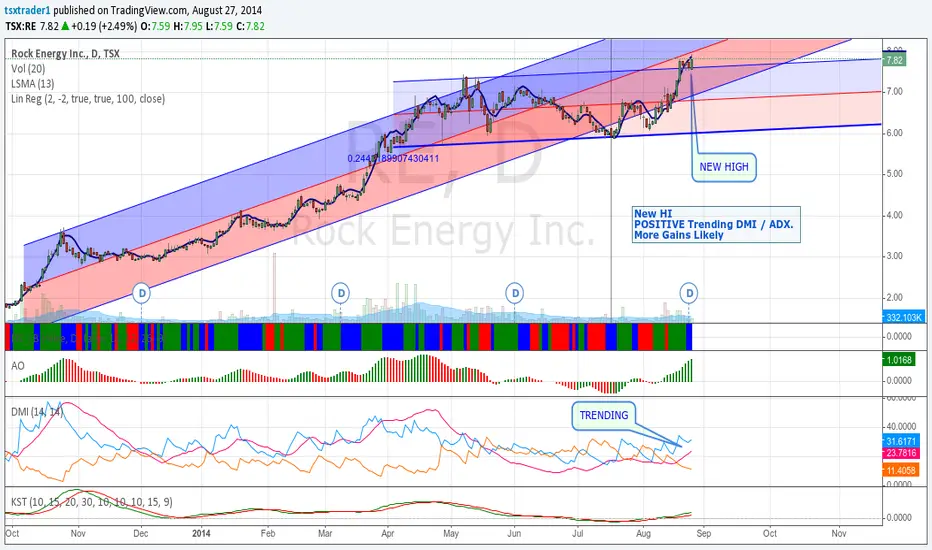Viewport: 932px width, 550px height.
Task: Click the Oct label at the axis start
Action: (x=12, y=533)
